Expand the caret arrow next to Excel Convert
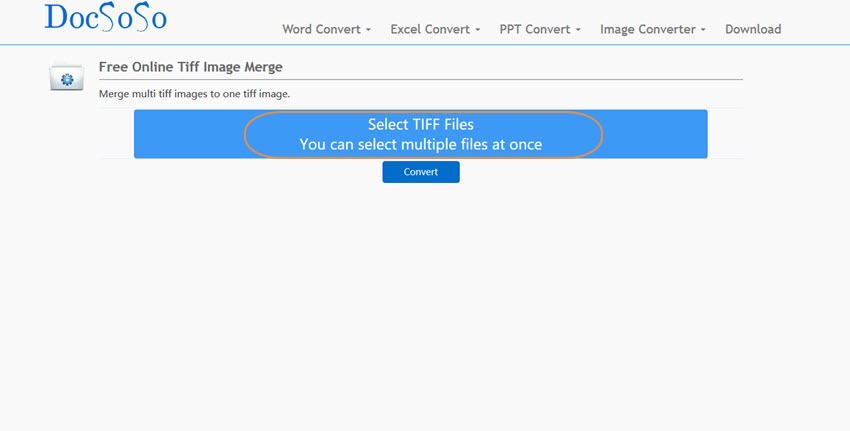The image size is (850, 431). click(x=477, y=30)
